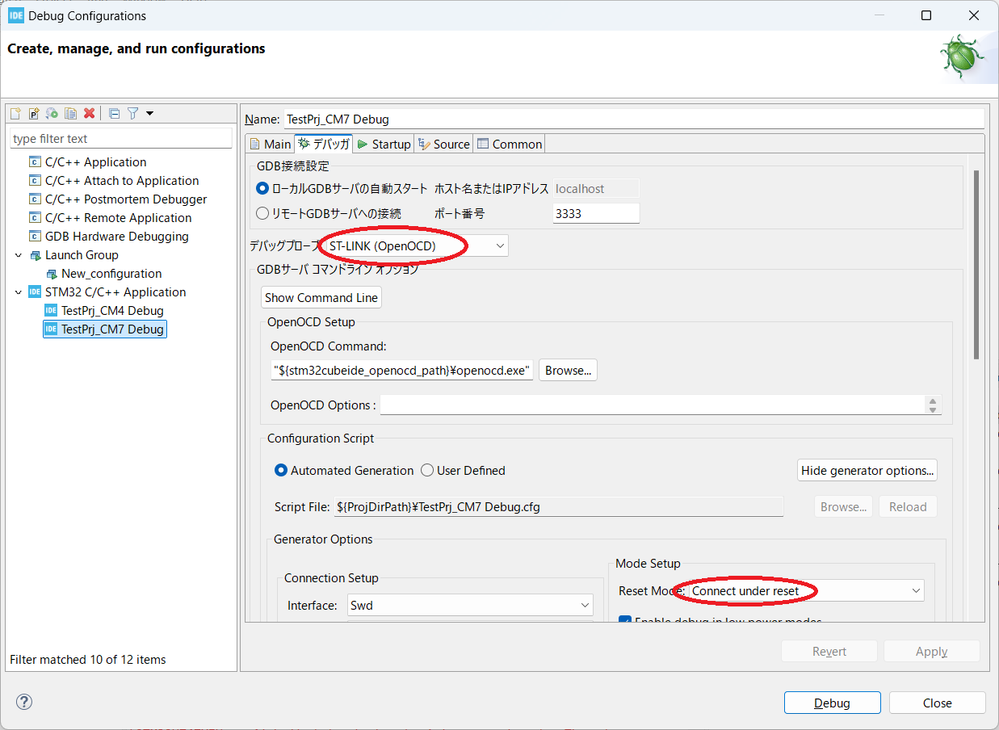This screenshot has height=730, width=999.
Task: Click the New launch configuration icon
Action: click(x=16, y=114)
